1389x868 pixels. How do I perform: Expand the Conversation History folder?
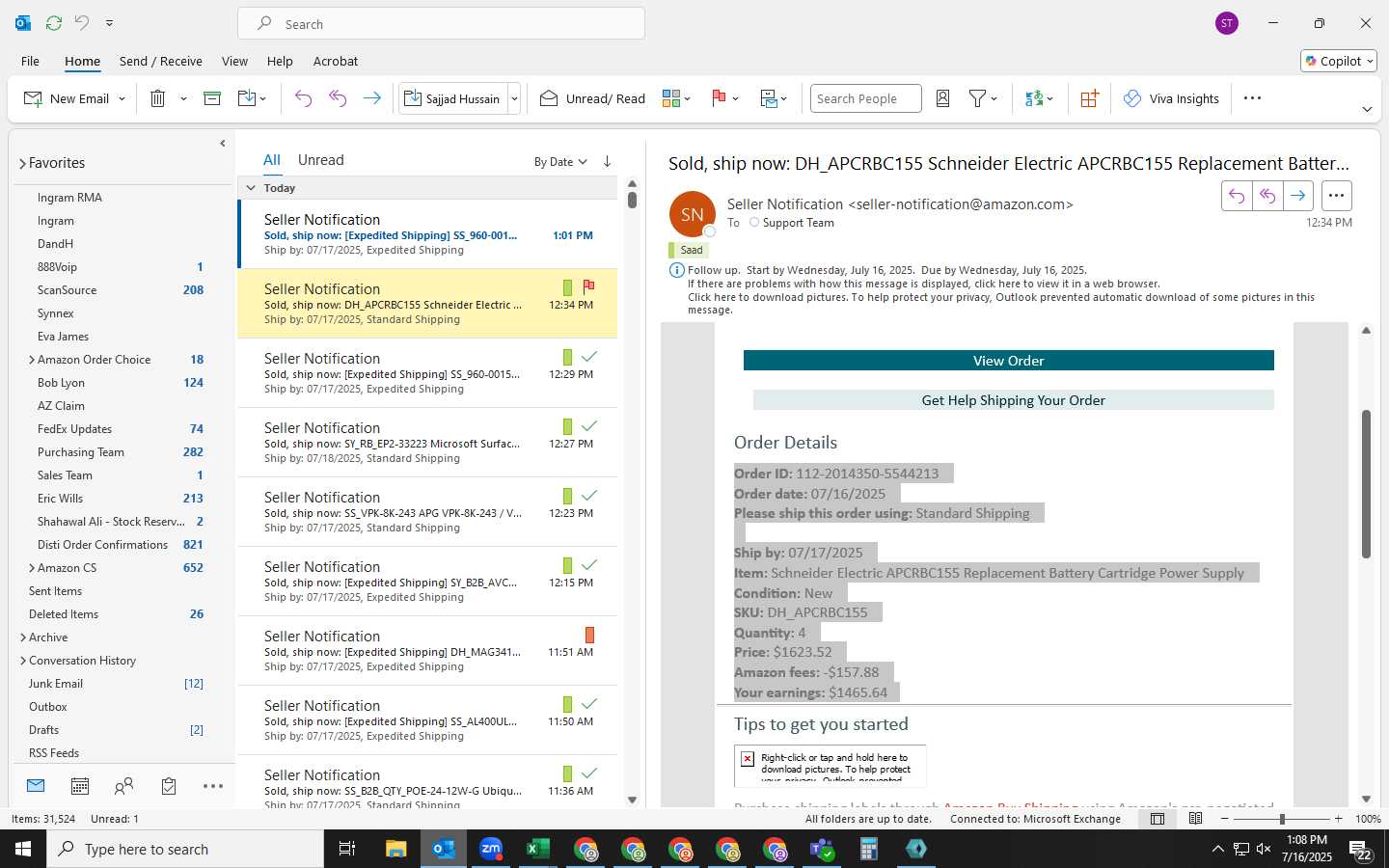coord(23,661)
